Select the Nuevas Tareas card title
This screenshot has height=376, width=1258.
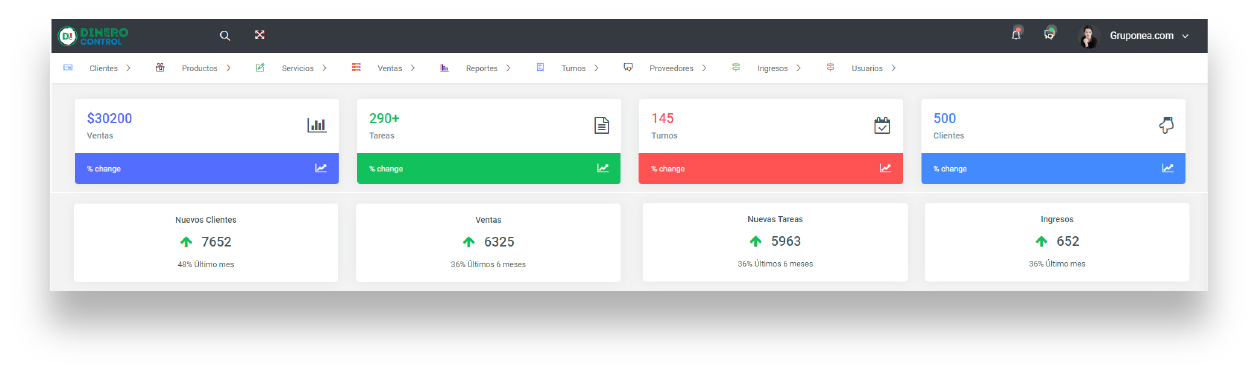pos(775,218)
